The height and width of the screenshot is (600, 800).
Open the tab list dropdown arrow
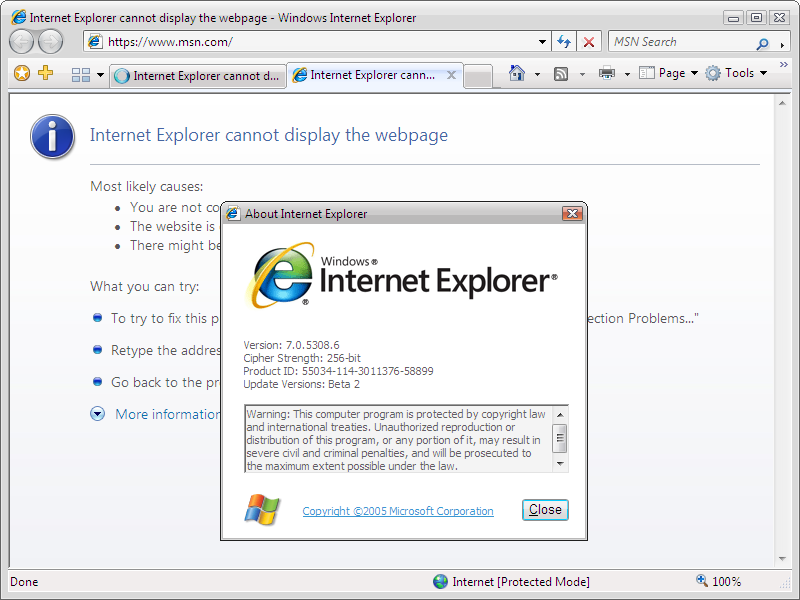[101, 76]
